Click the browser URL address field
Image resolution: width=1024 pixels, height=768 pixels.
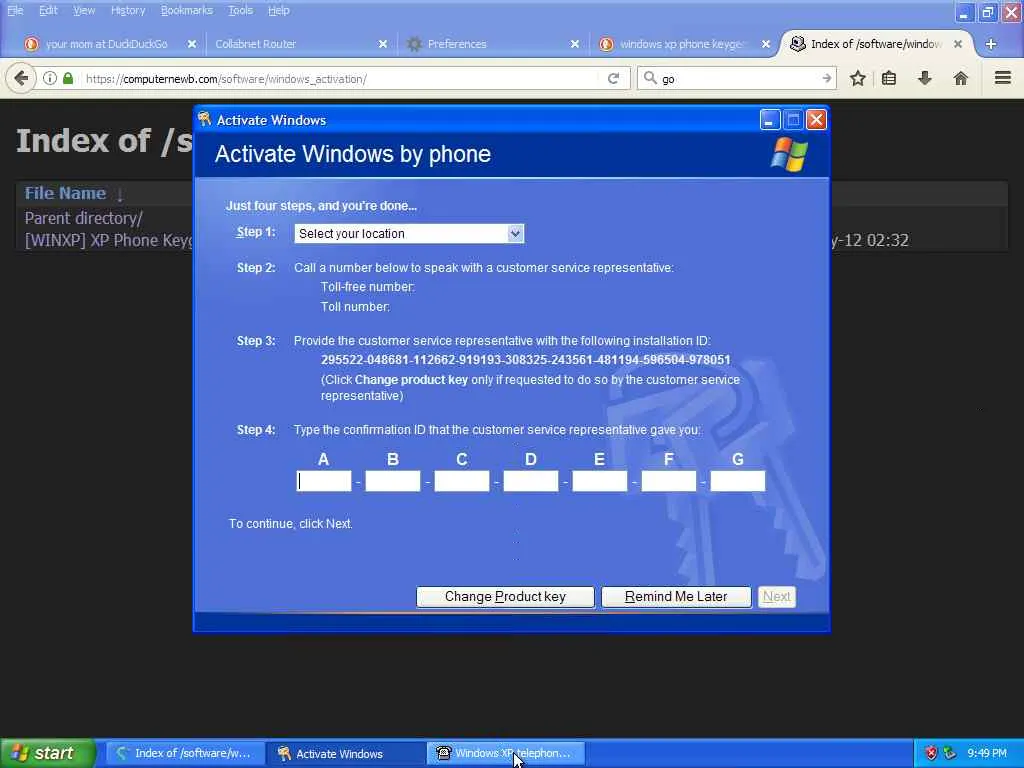[340, 79]
